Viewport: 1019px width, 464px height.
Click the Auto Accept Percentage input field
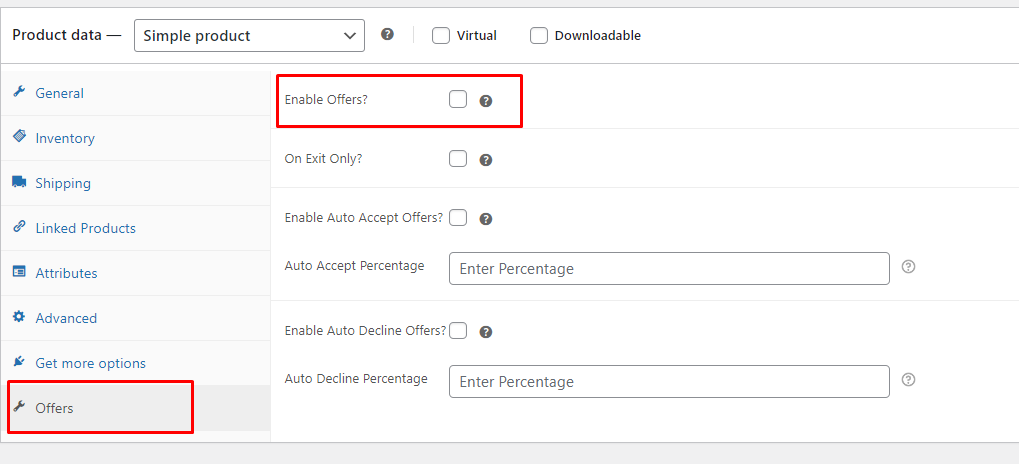click(x=669, y=268)
